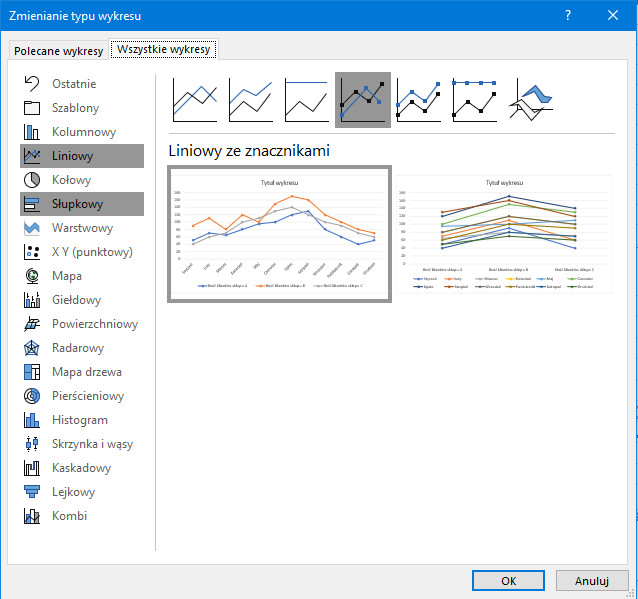This screenshot has width=638, height=599.
Task: Pick the Kombi chart category
Action: click(69, 516)
